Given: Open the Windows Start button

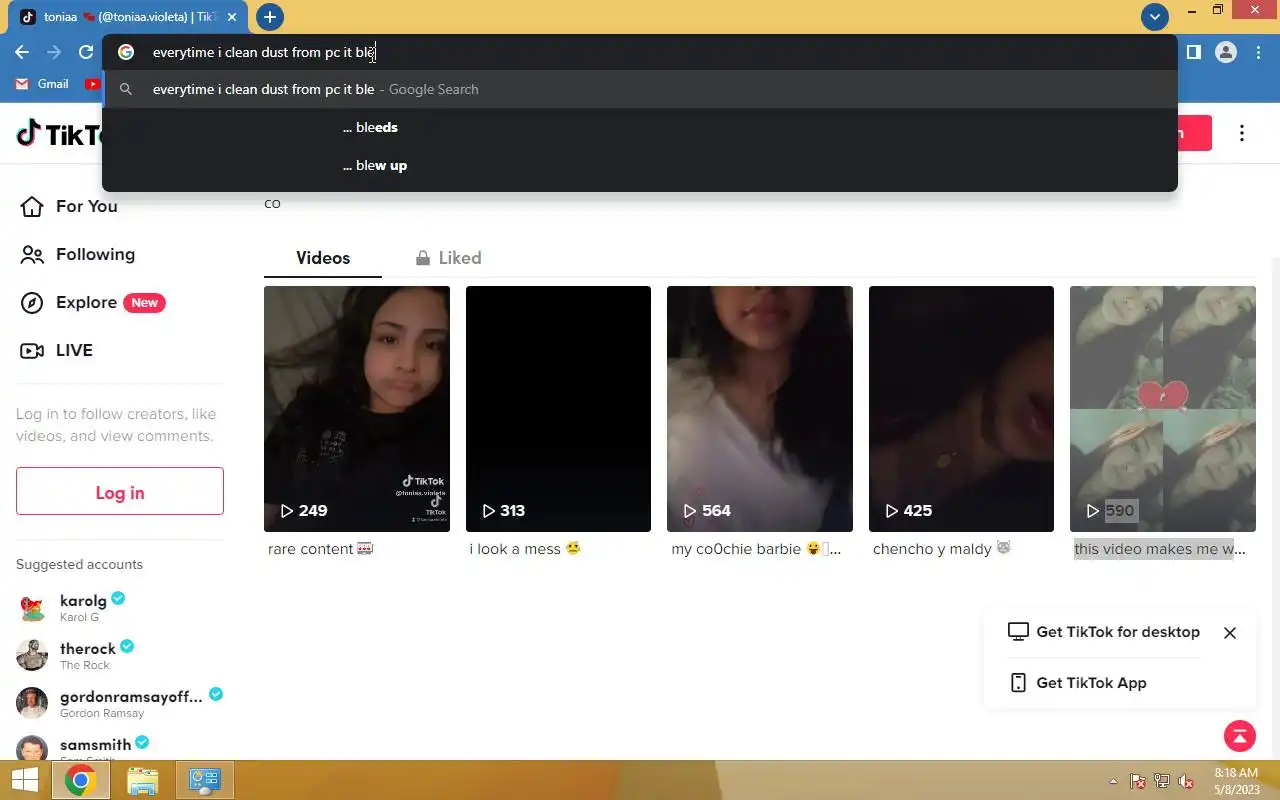Looking at the screenshot, I should [25, 780].
